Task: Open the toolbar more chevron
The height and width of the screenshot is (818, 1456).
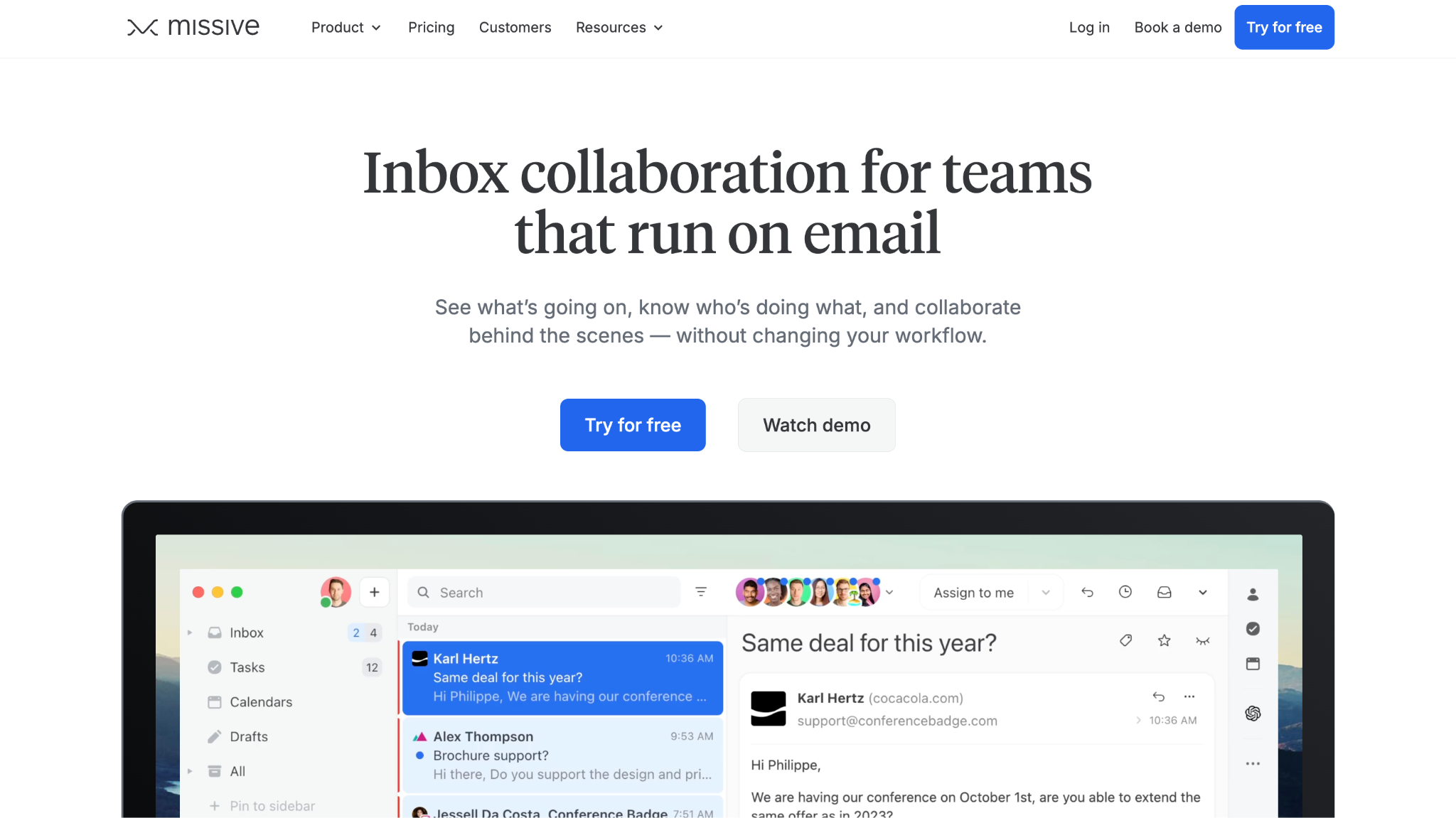Action: (1203, 592)
